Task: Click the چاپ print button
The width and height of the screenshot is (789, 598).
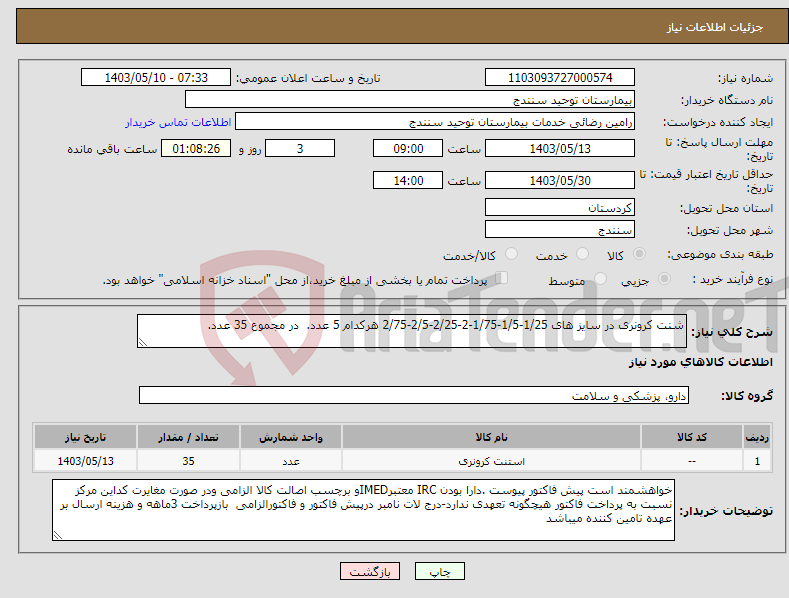Action: click(440, 571)
